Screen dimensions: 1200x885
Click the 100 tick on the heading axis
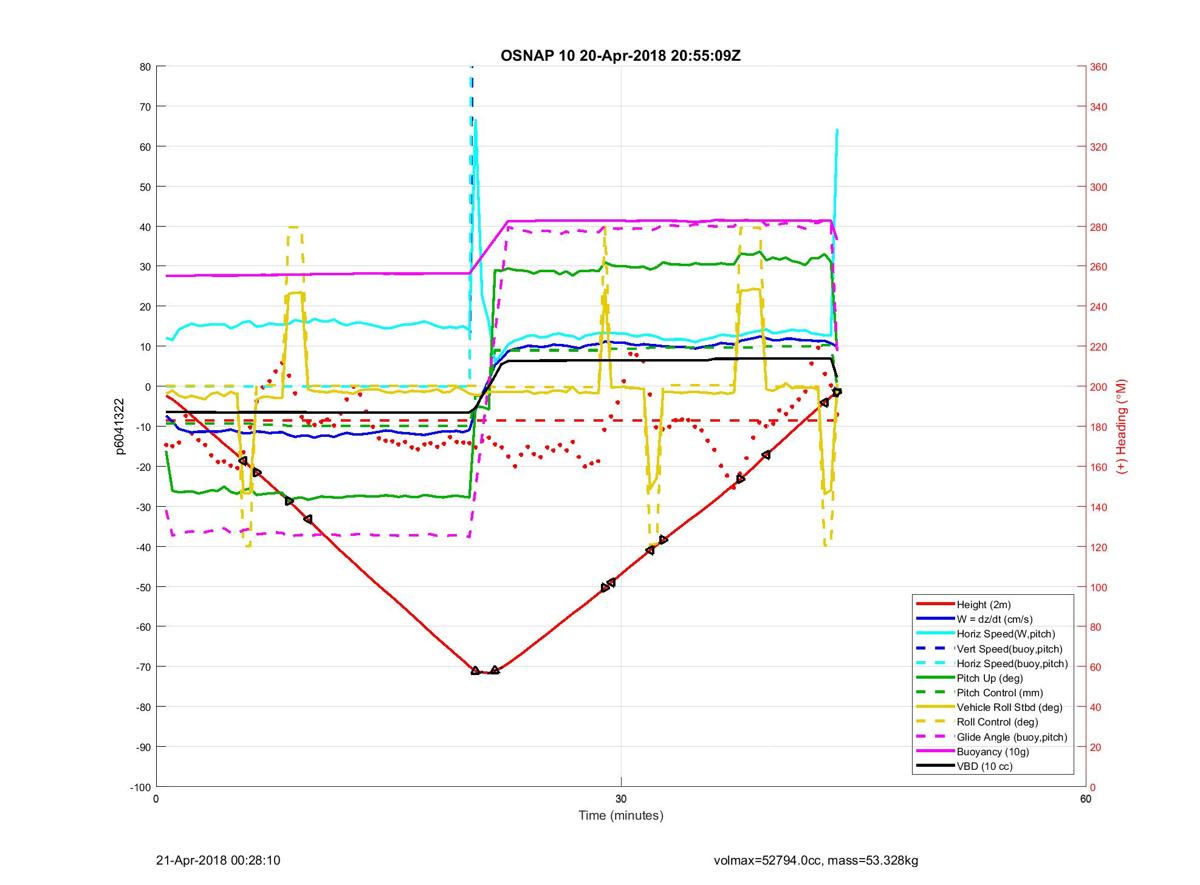click(x=1099, y=587)
